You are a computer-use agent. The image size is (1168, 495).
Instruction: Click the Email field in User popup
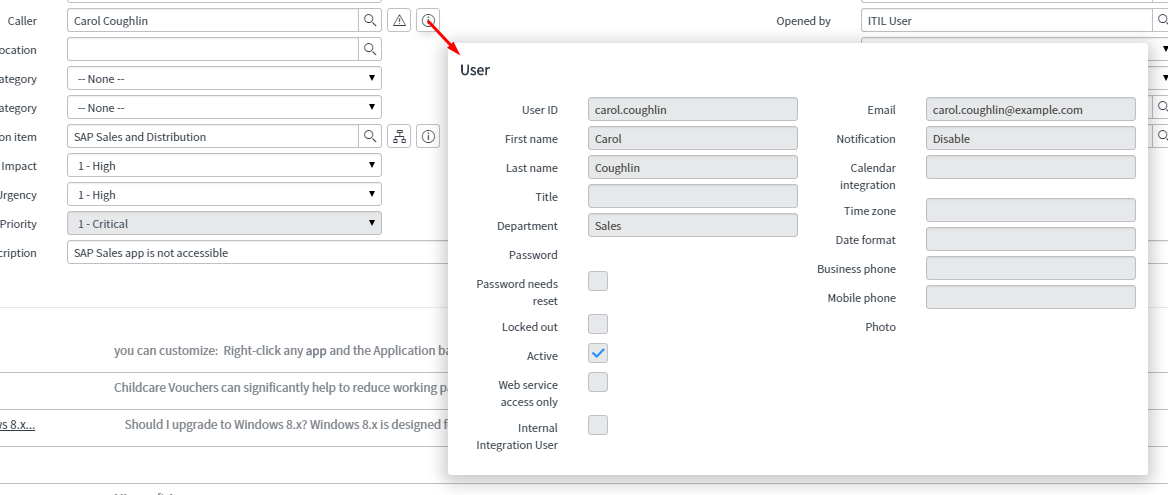1030,110
